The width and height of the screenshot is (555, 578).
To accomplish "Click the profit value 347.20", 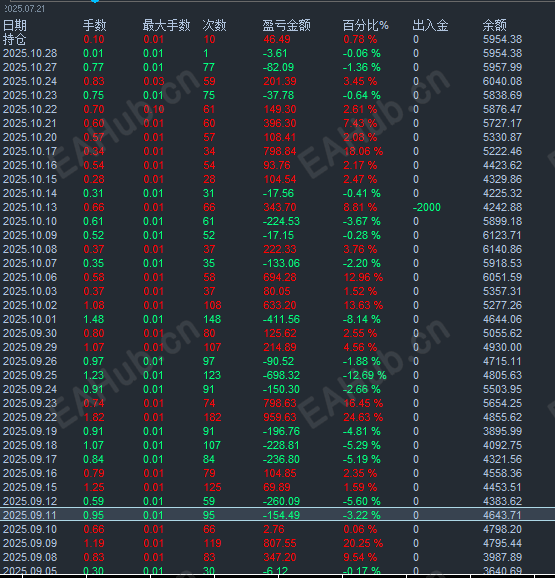I will point(280,558).
